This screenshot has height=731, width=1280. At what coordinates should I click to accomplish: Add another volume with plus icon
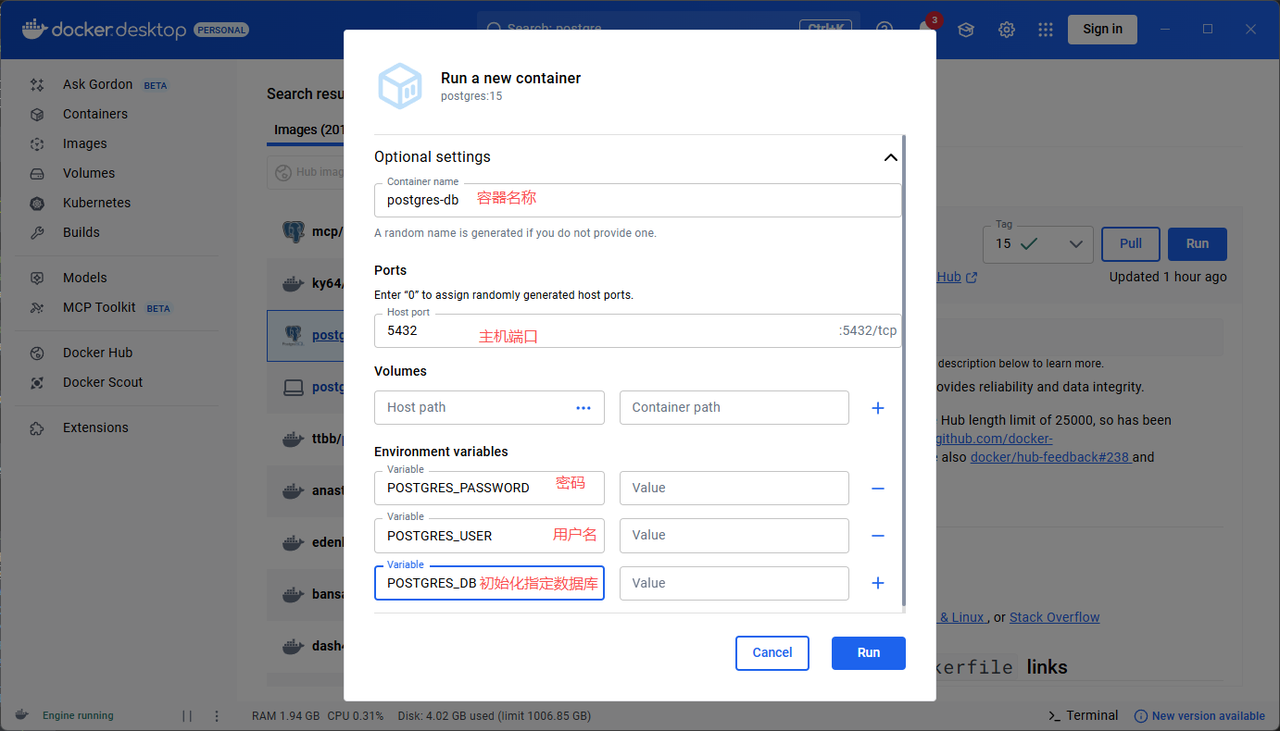coord(878,408)
